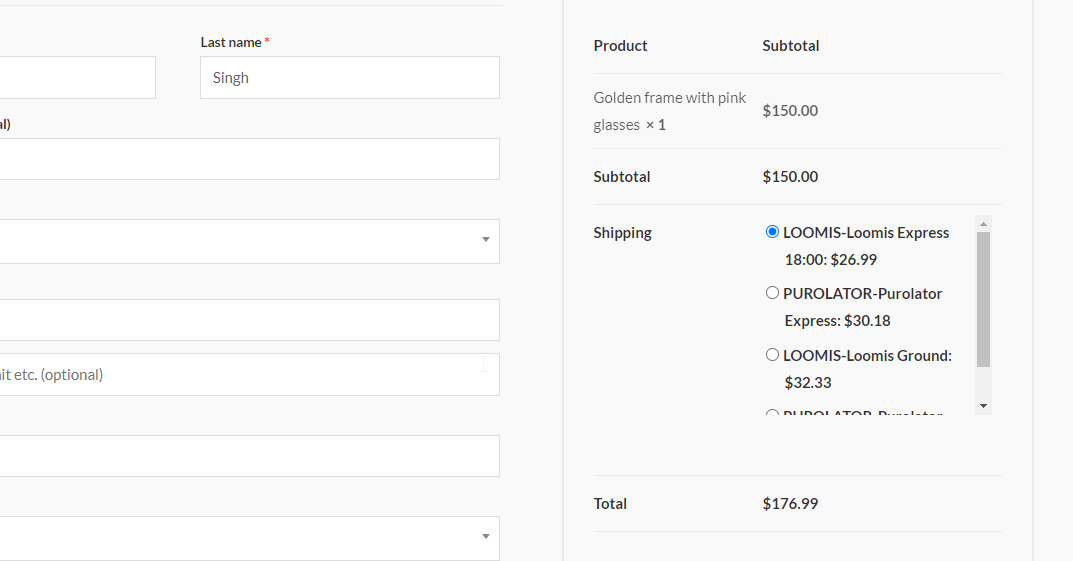Click the Shipping row label
The height and width of the screenshot is (561, 1073).
pos(622,233)
